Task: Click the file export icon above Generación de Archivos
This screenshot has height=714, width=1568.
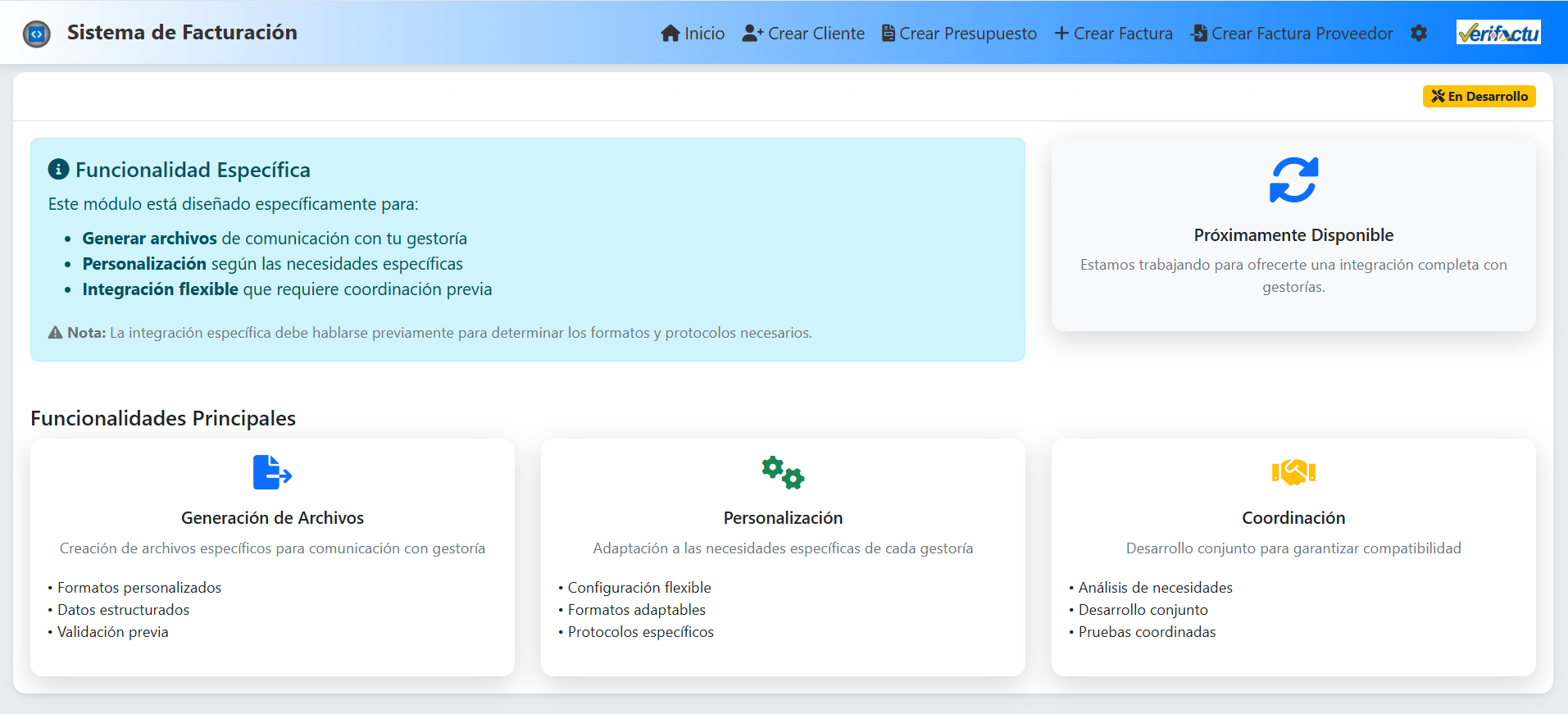Action: coord(272,472)
